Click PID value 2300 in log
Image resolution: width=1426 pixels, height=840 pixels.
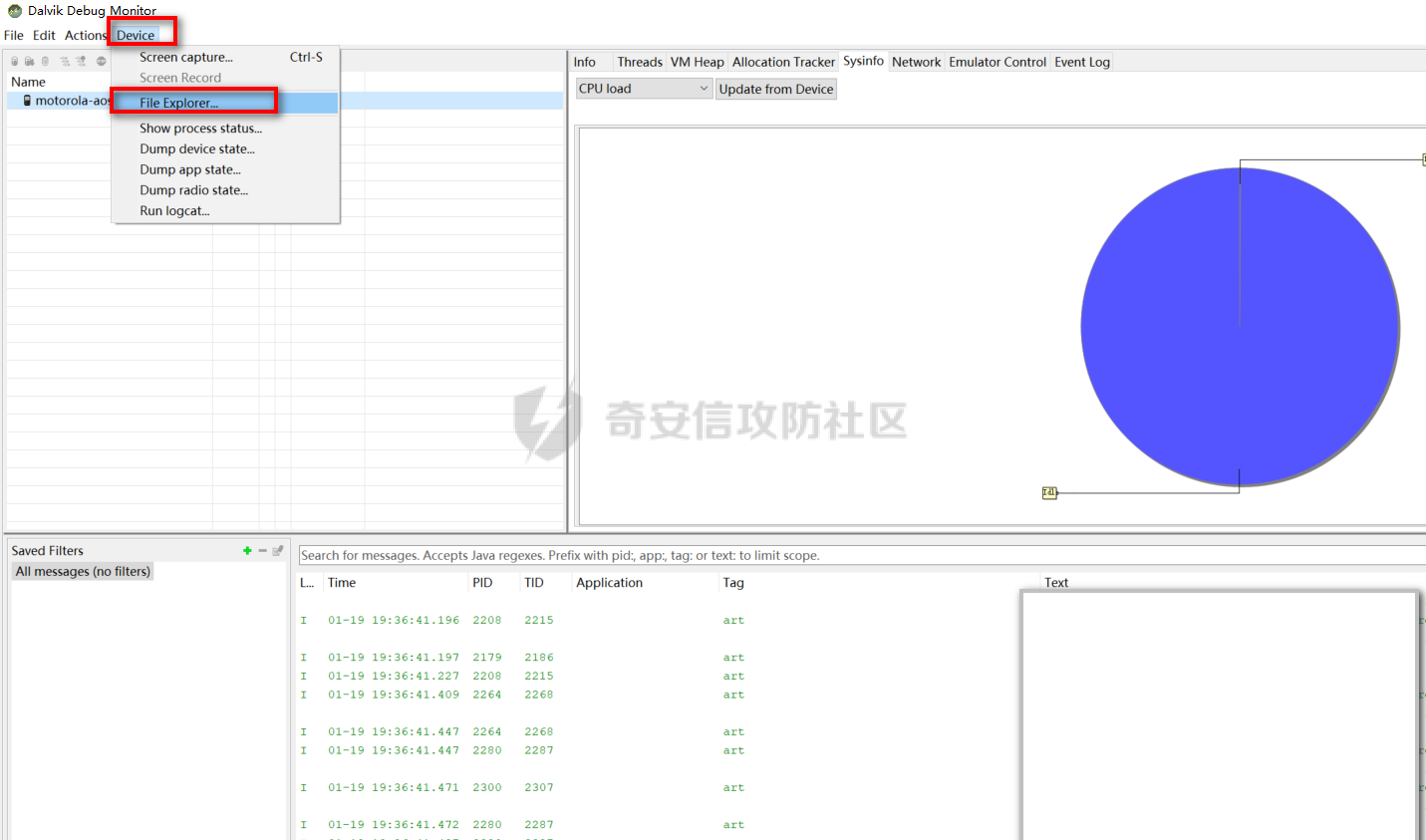pyautogui.click(x=487, y=787)
